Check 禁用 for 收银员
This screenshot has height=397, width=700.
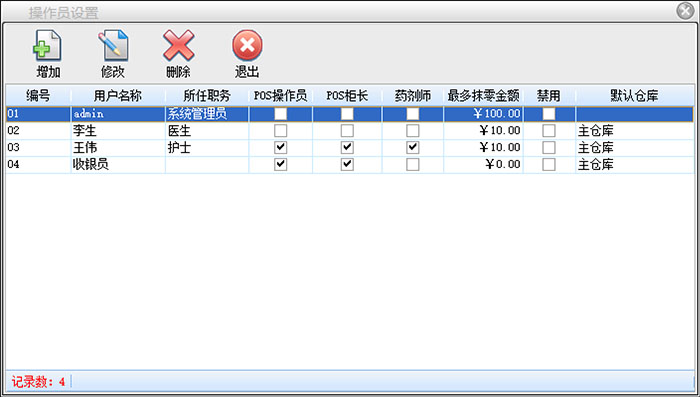[549, 164]
